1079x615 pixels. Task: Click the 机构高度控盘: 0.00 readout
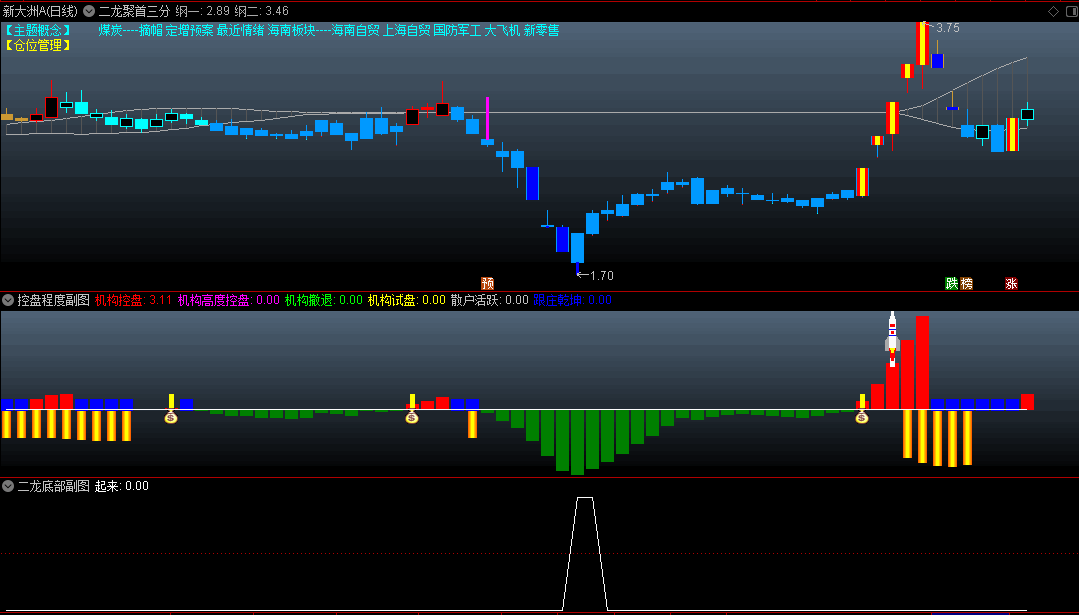pyautogui.click(x=228, y=300)
